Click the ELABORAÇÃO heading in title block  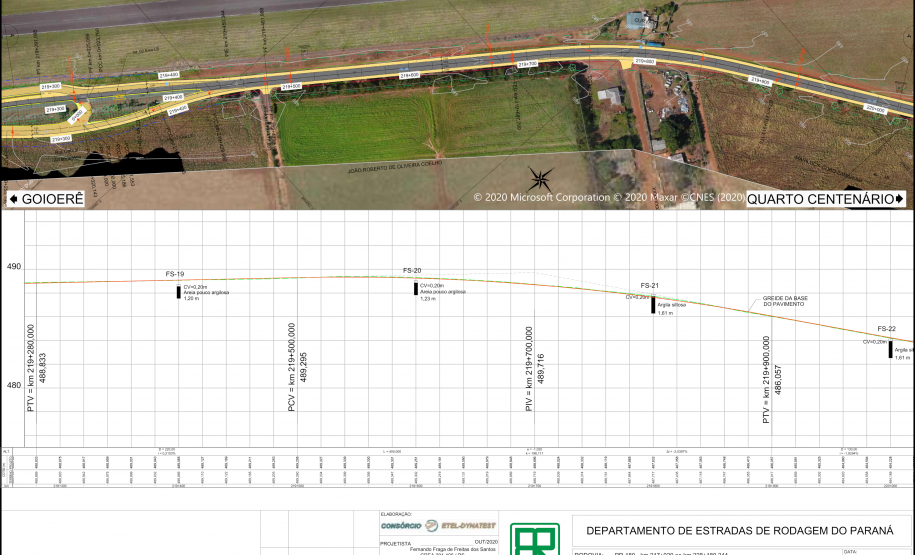coord(396,514)
